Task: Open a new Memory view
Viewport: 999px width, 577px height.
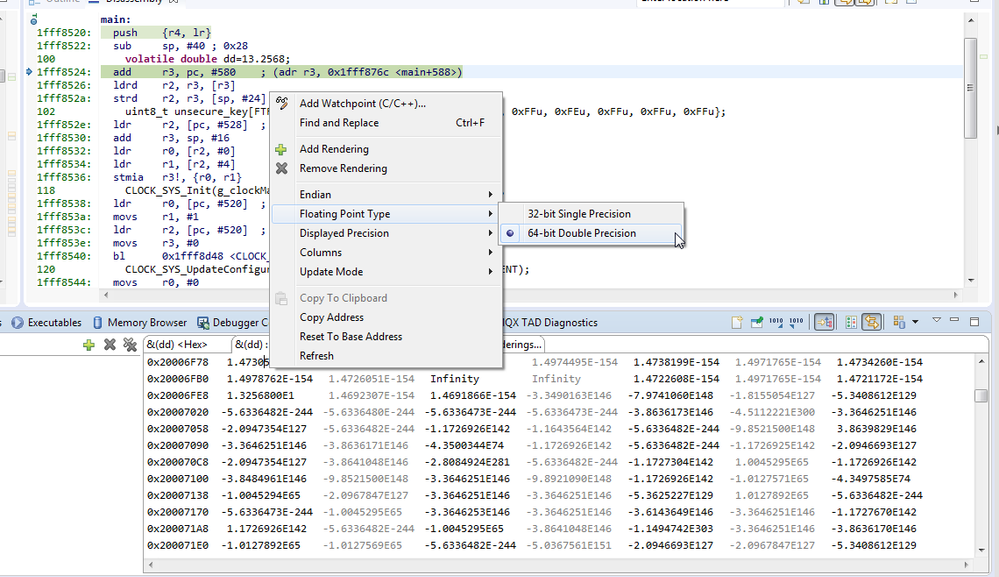Action: tap(737, 322)
